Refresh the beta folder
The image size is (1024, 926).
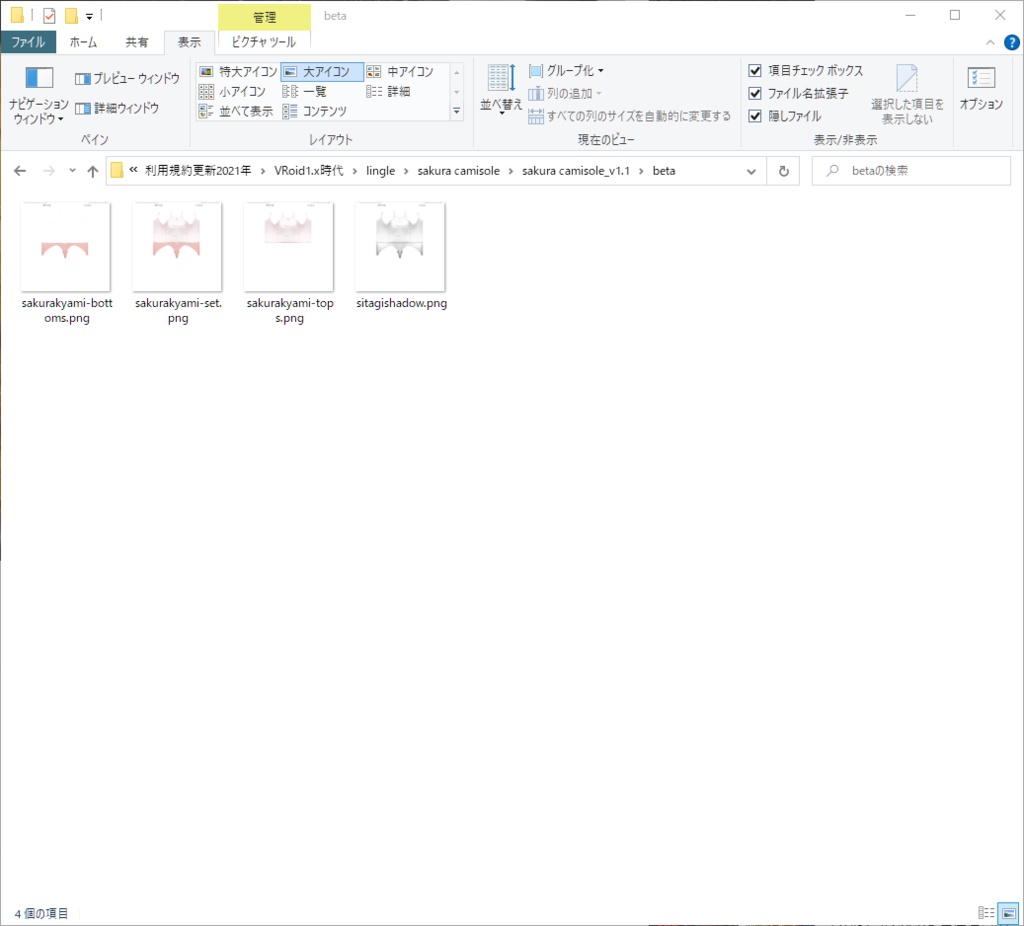tap(784, 172)
